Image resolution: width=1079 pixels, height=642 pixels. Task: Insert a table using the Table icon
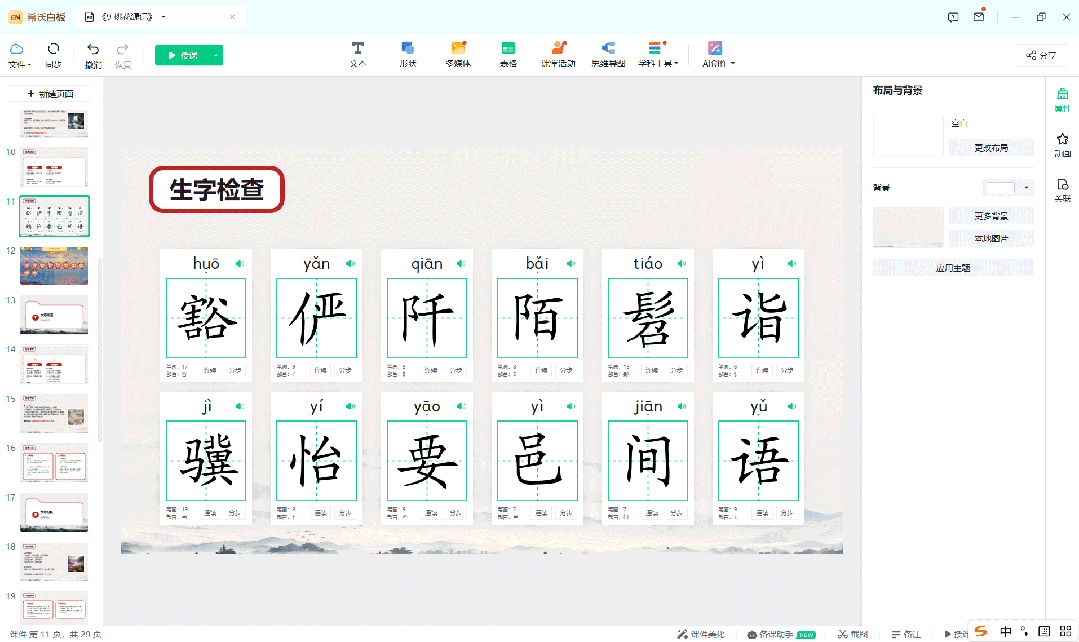508,53
